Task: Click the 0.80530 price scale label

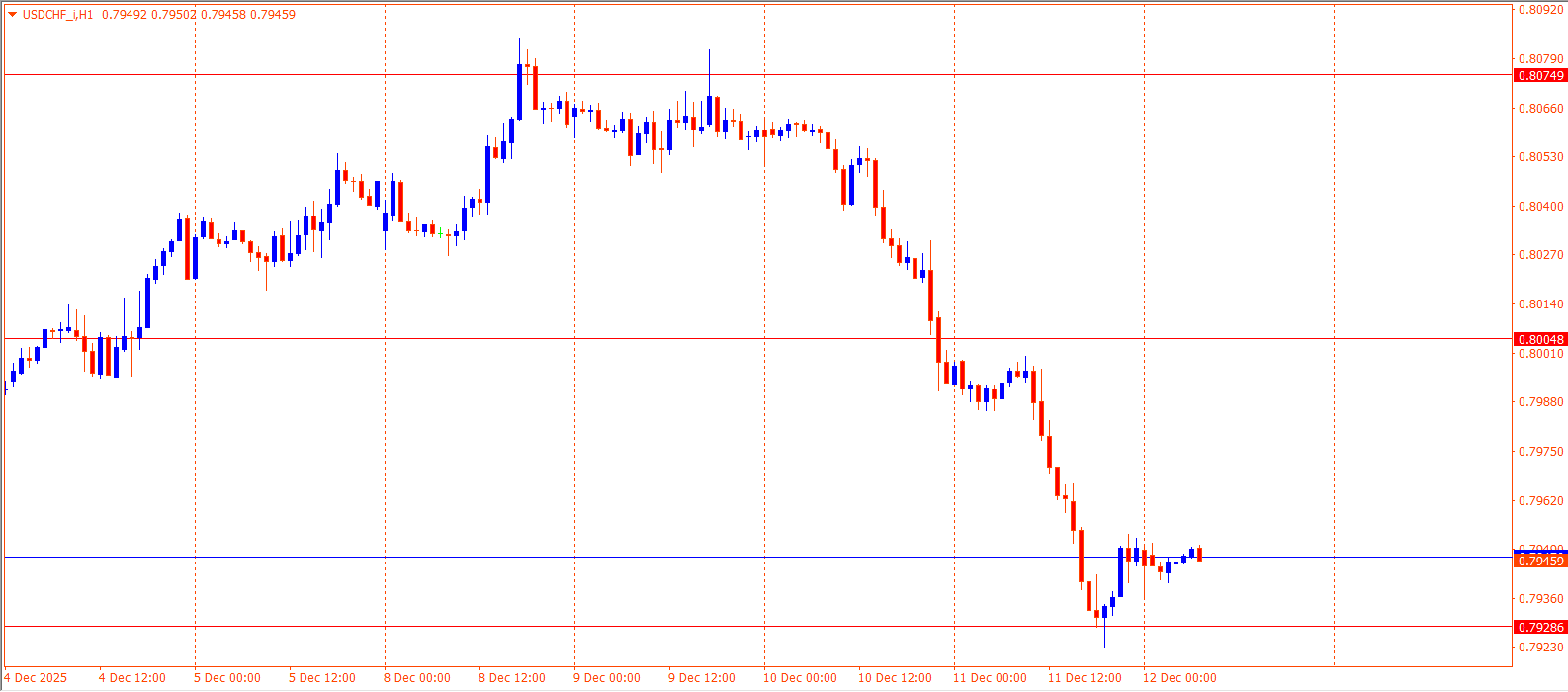Action: (1541, 157)
